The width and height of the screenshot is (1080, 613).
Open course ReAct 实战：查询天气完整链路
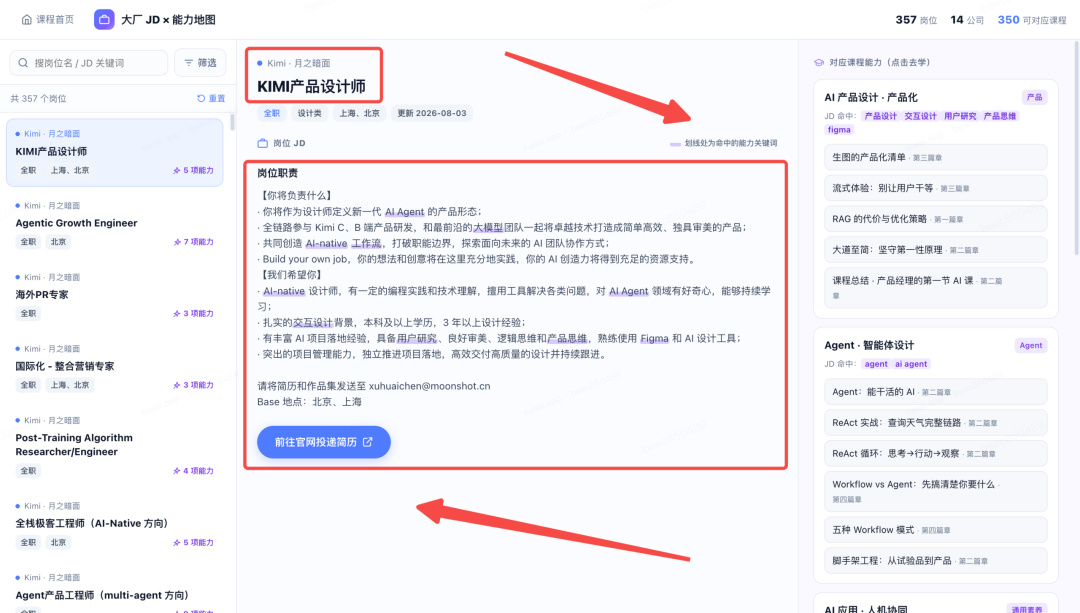(935, 423)
